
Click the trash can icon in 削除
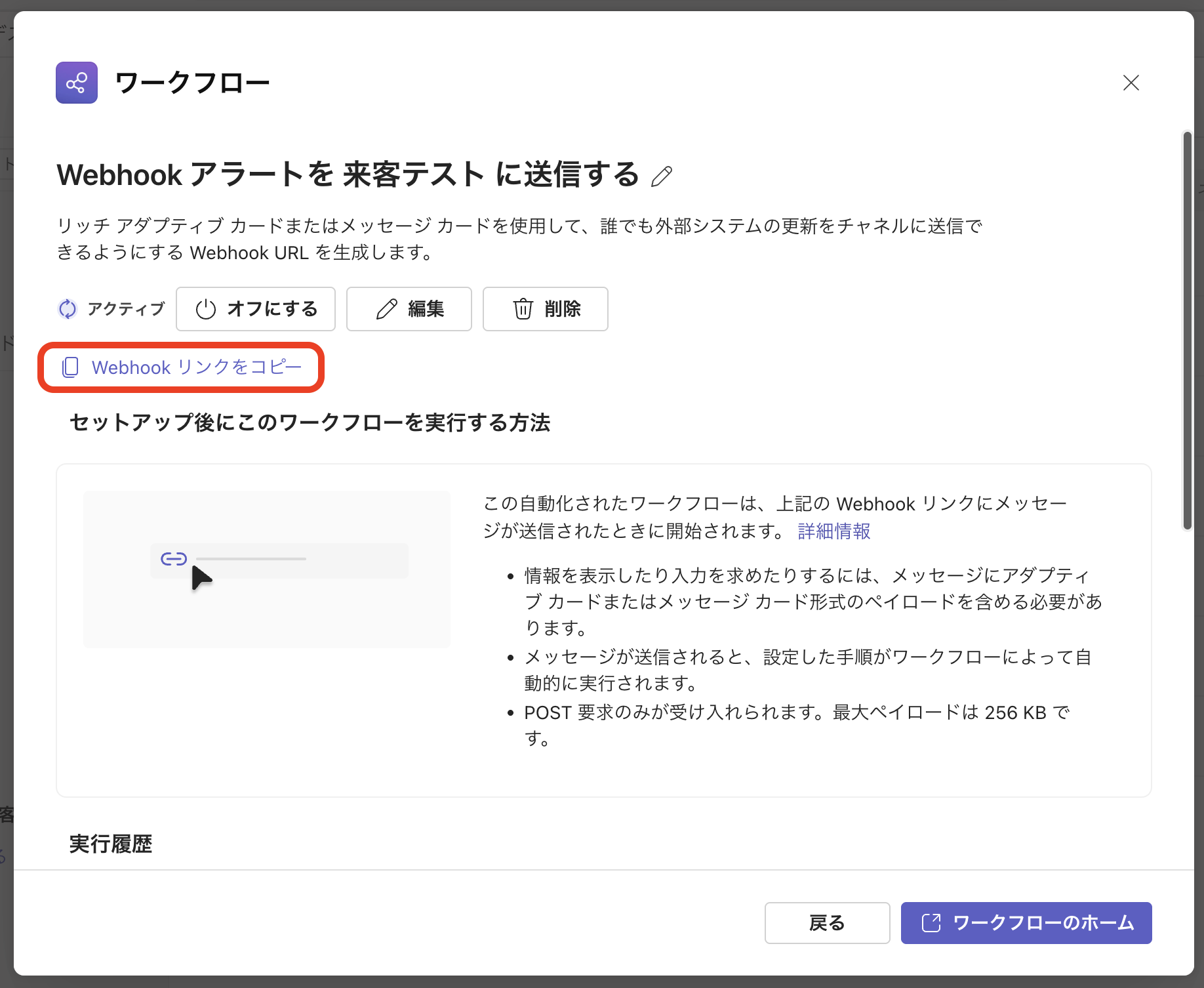(523, 309)
